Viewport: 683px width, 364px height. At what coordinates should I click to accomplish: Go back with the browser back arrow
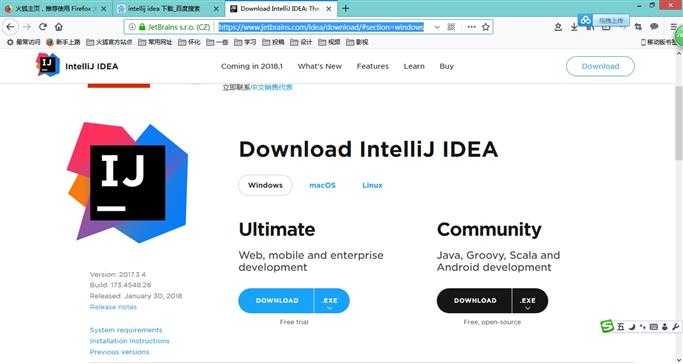click(10, 27)
